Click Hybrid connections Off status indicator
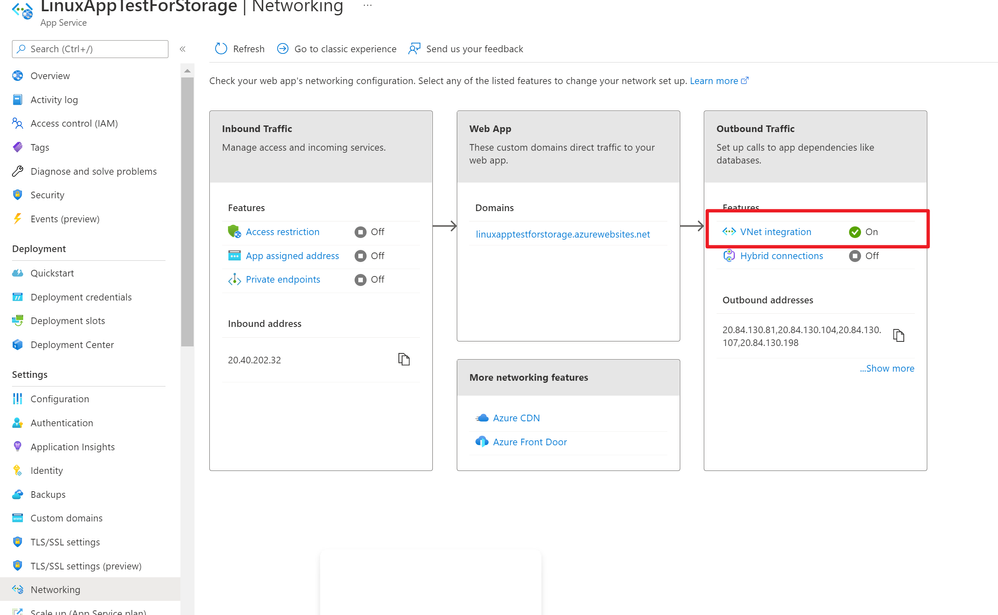 click(x=855, y=256)
